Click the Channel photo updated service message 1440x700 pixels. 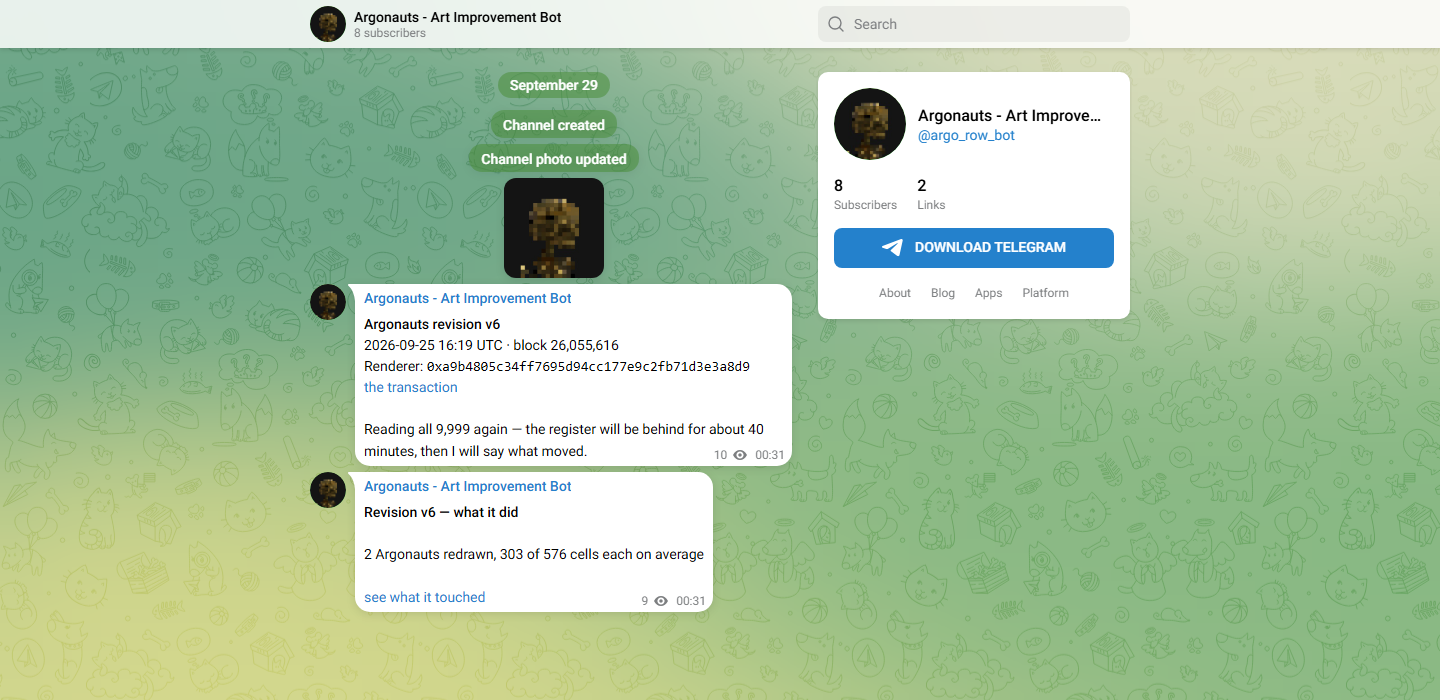point(554,159)
